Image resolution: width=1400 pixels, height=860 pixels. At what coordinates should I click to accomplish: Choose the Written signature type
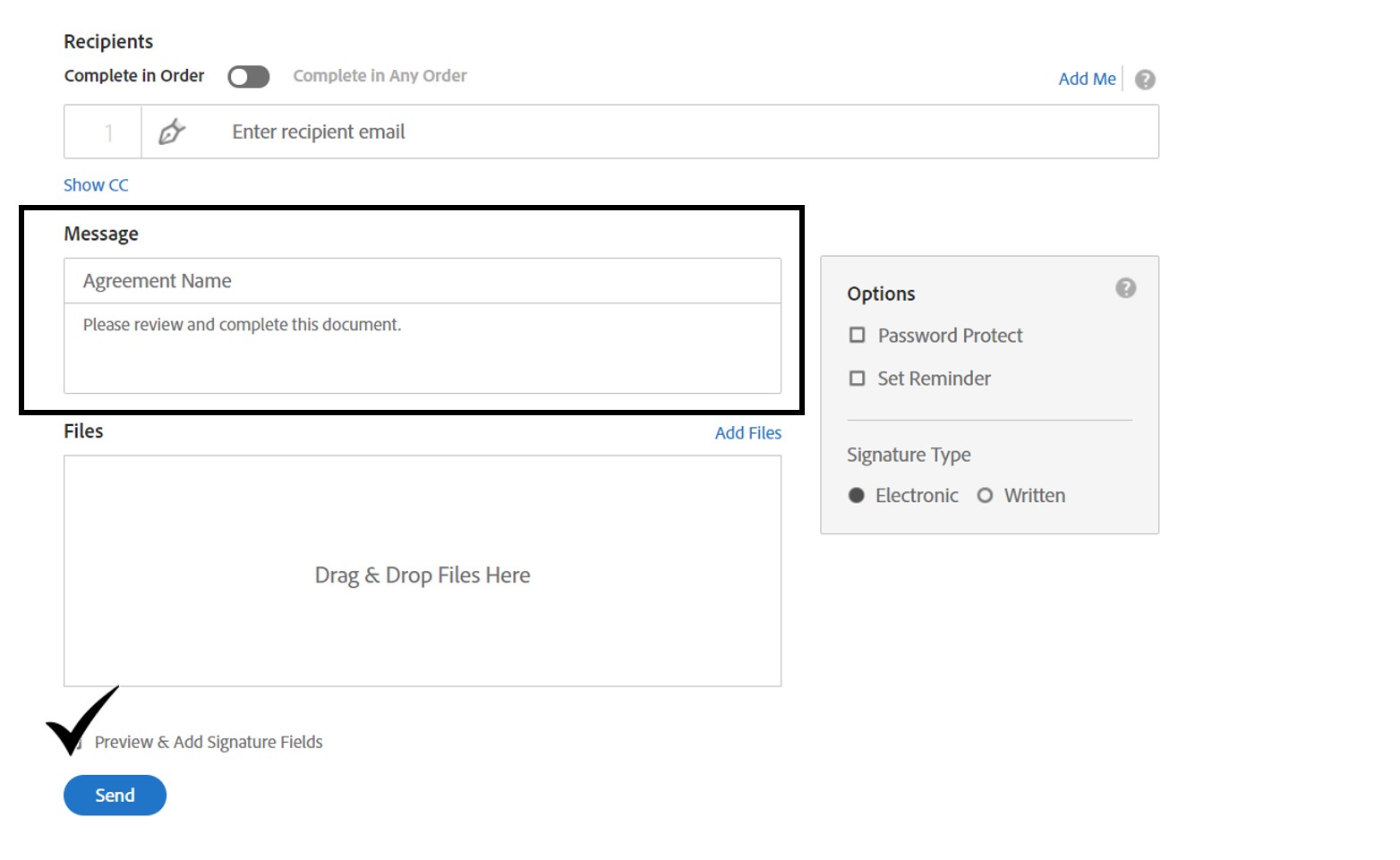pos(985,496)
